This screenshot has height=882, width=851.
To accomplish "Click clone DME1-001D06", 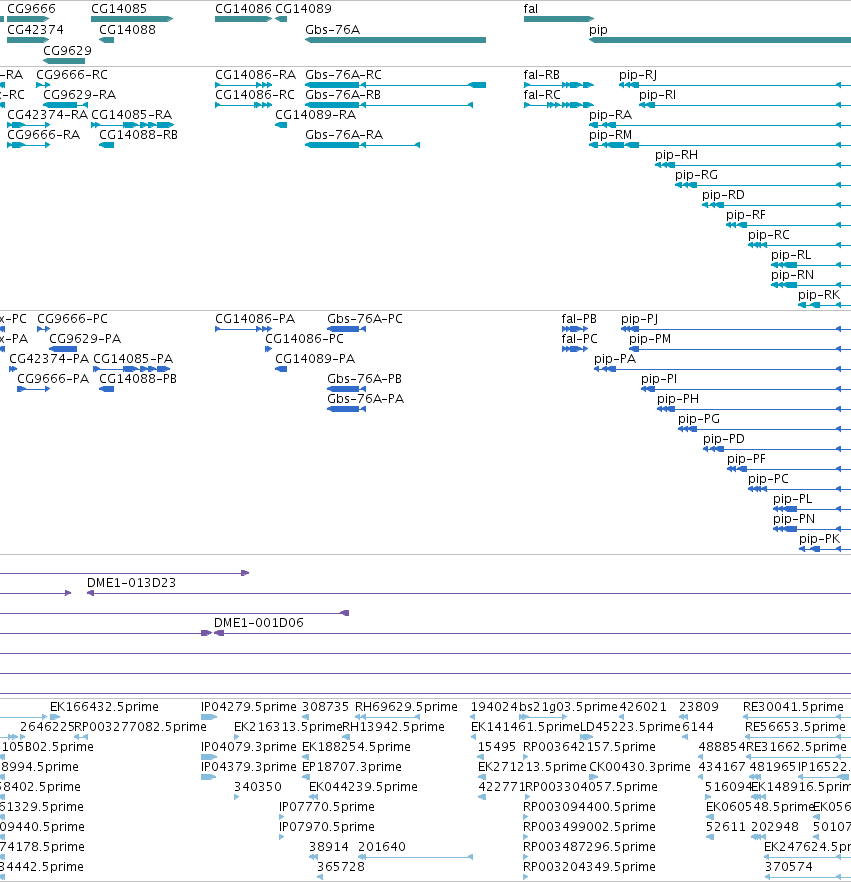I will tap(258, 623).
